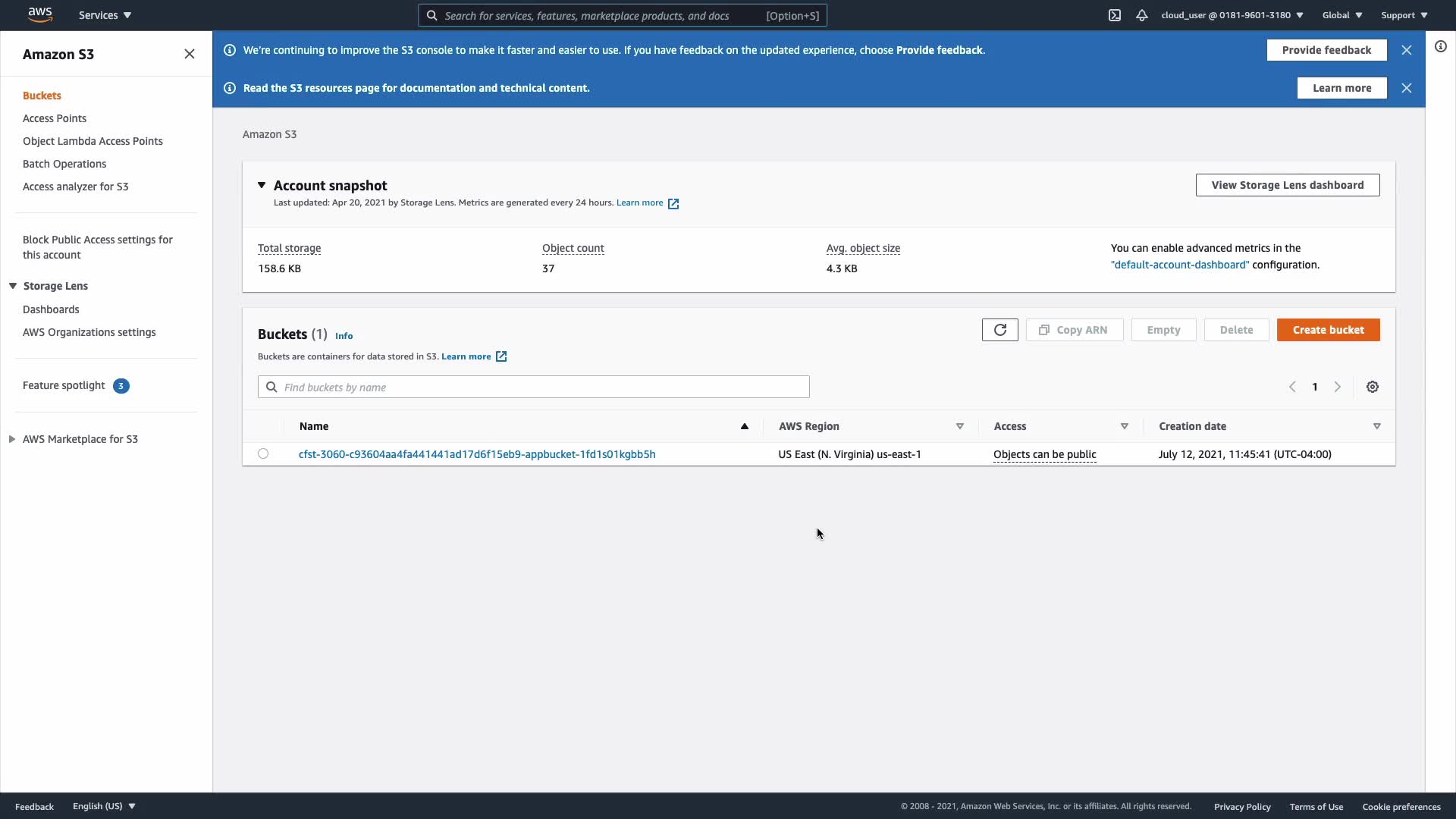This screenshot has height=819, width=1456.
Task: Click the AWS logo home icon
Action: tap(39, 14)
